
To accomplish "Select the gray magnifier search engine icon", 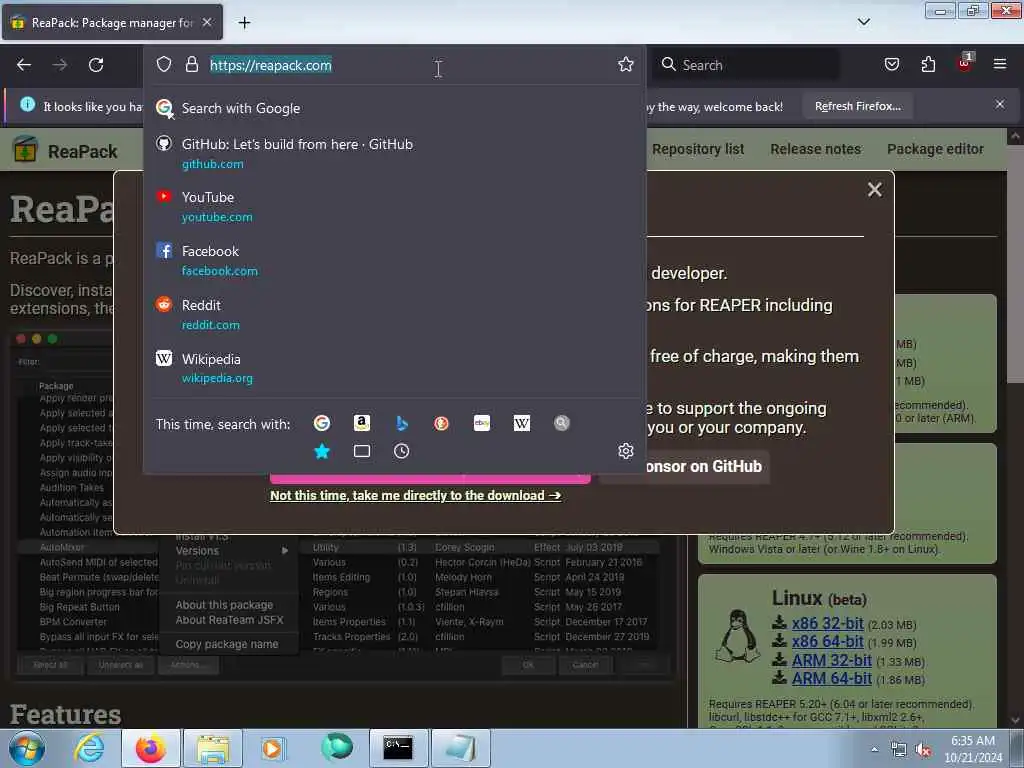I will [x=562, y=423].
